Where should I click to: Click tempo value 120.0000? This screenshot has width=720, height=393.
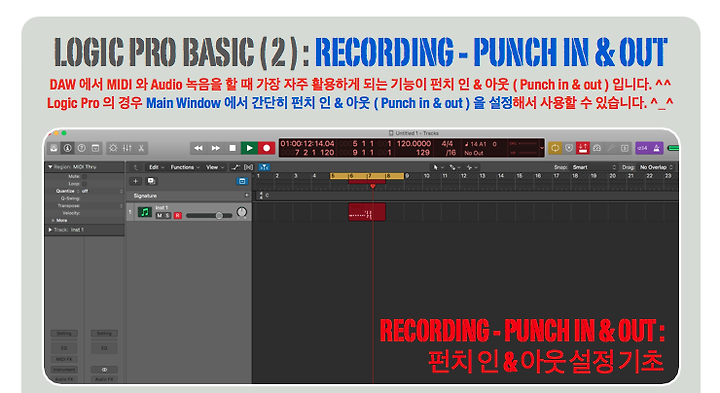(414, 144)
